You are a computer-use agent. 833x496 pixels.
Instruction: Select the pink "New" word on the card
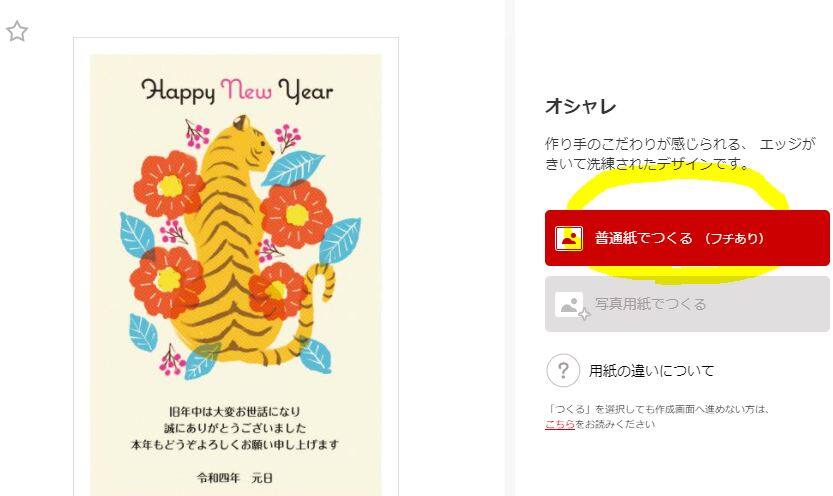click(x=246, y=89)
